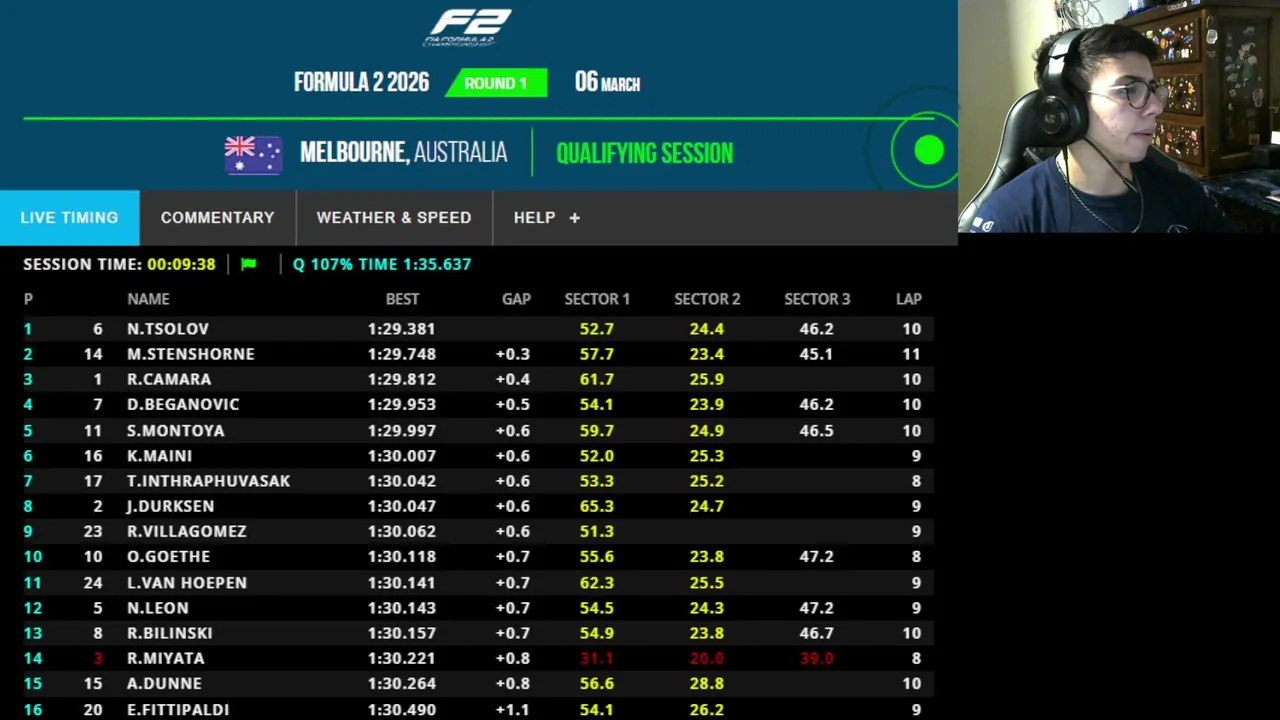This screenshot has width=1280, height=720.
Task: Select driver R.VILLAGOMEZ
Action: click(x=187, y=531)
